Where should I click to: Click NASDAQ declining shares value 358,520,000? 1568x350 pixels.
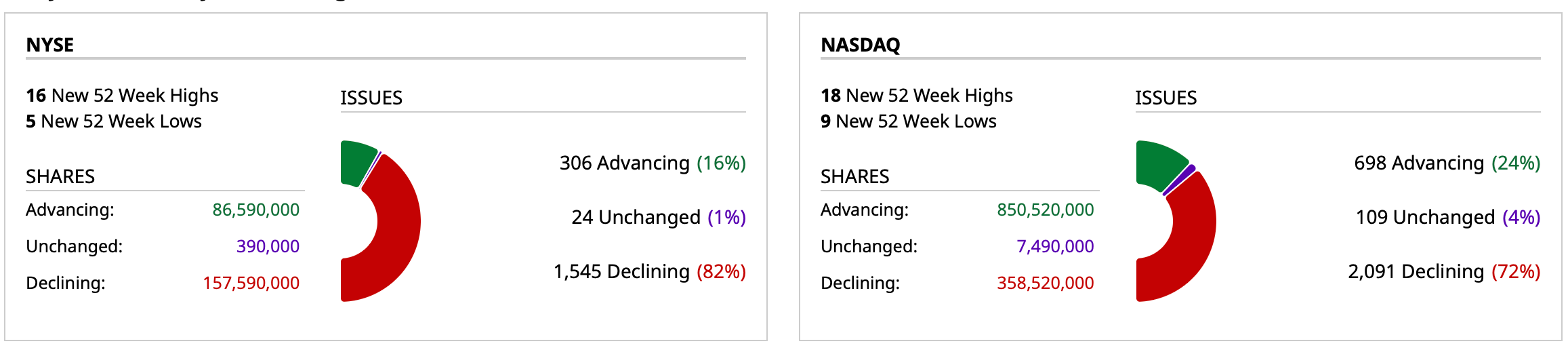pos(1045,283)
